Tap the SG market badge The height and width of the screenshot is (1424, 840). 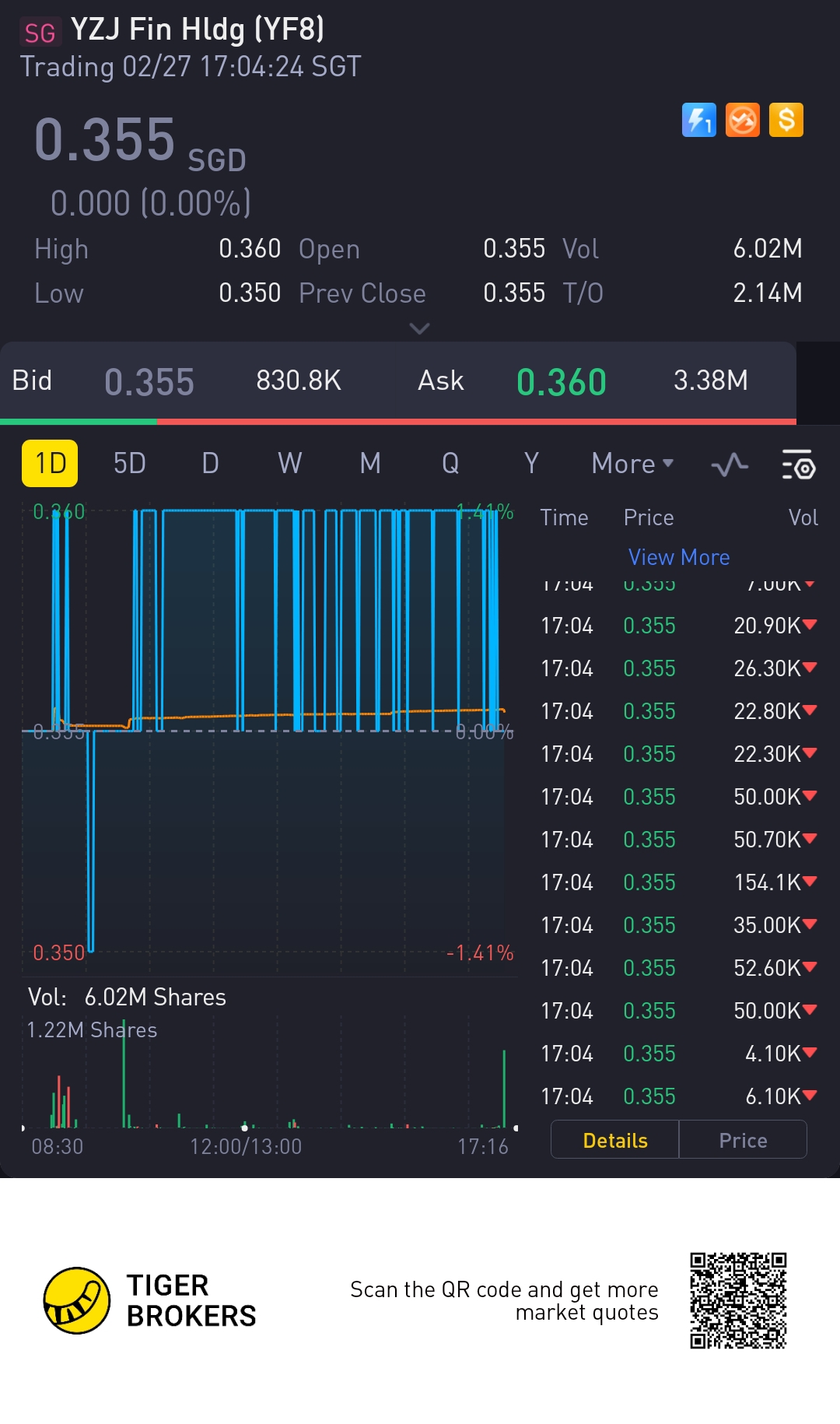coord(39,33)
